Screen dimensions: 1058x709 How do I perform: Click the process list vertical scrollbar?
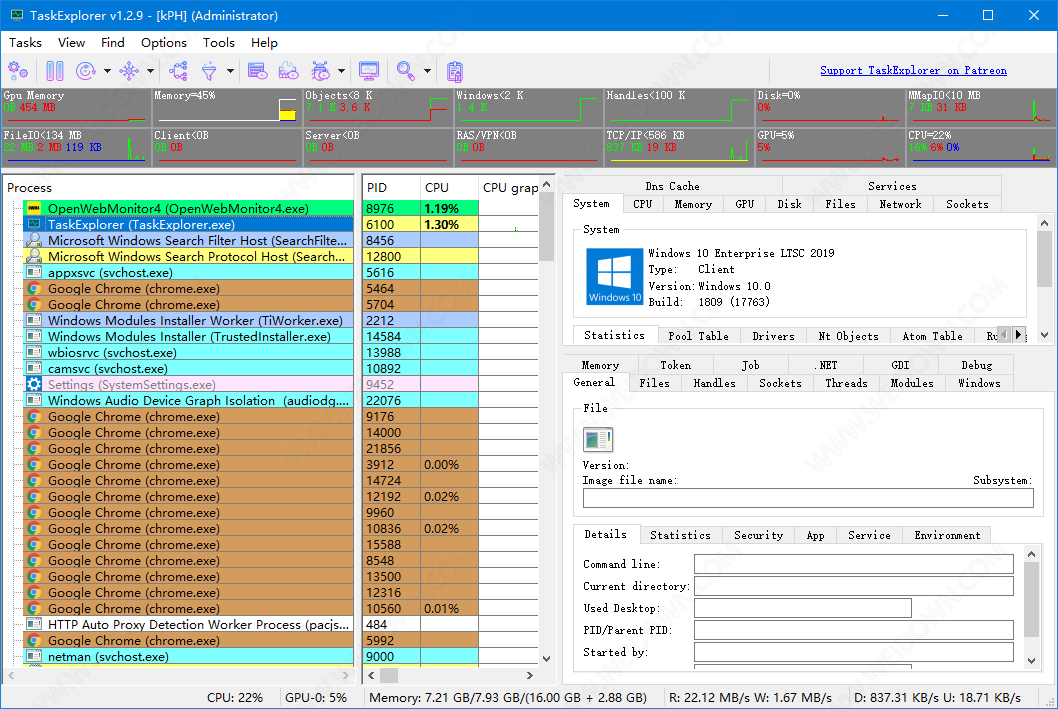[547, 421]
